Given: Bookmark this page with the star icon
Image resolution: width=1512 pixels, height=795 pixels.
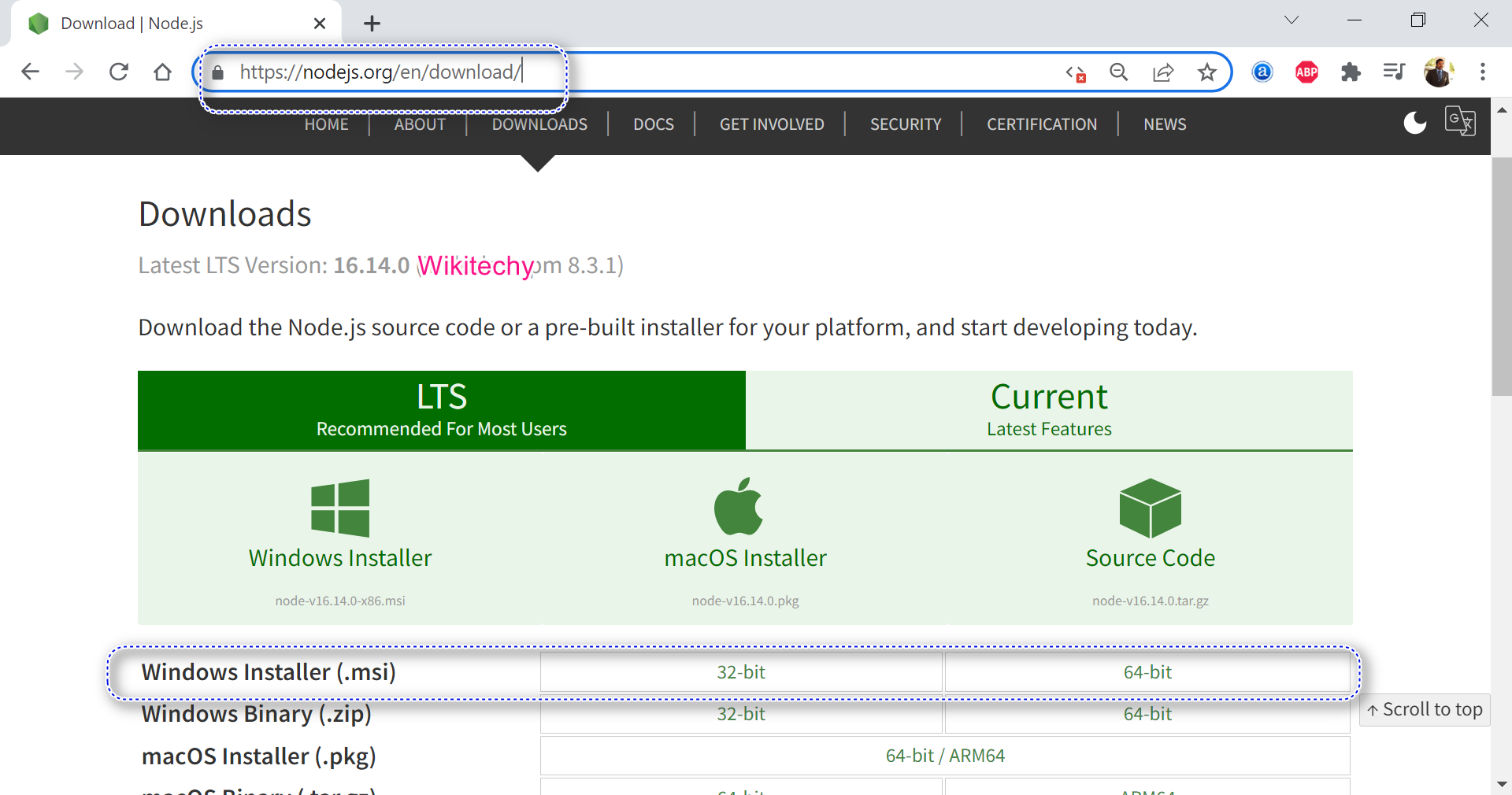Looking at the screenshot, I should [x=1206, y=72].
